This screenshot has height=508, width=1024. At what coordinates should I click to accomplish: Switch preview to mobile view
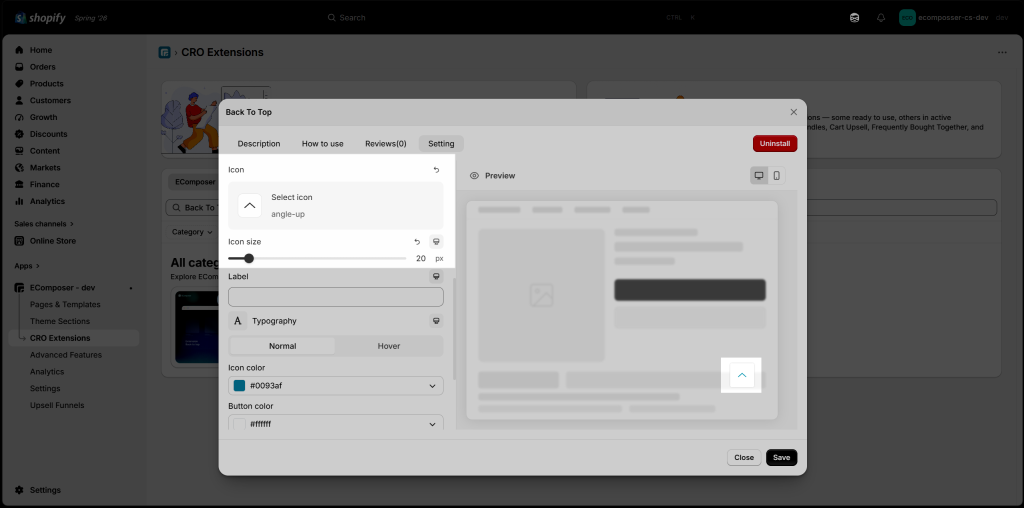tap(776, 176)
